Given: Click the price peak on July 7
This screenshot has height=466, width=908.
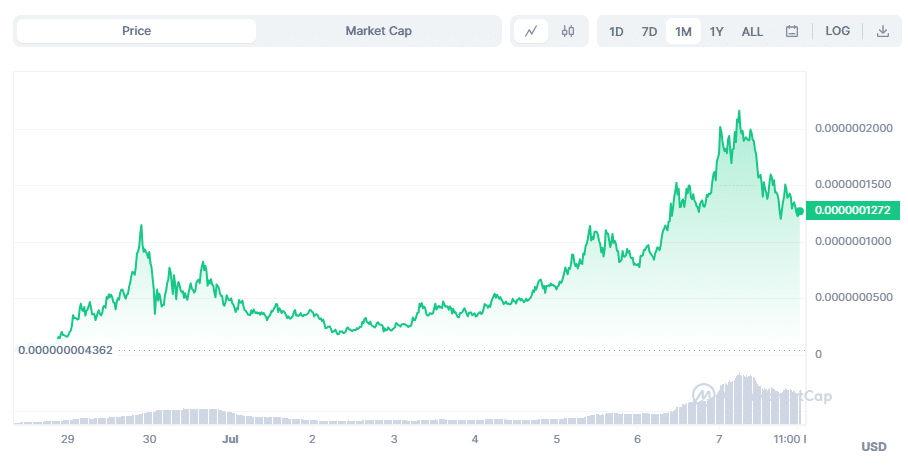Looking at the screenshot, I should 739,111.
